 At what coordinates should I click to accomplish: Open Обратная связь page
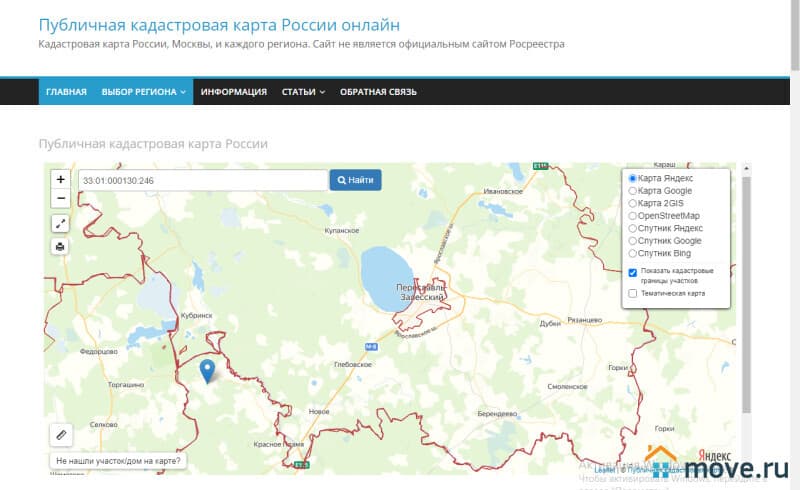[378, 92]
